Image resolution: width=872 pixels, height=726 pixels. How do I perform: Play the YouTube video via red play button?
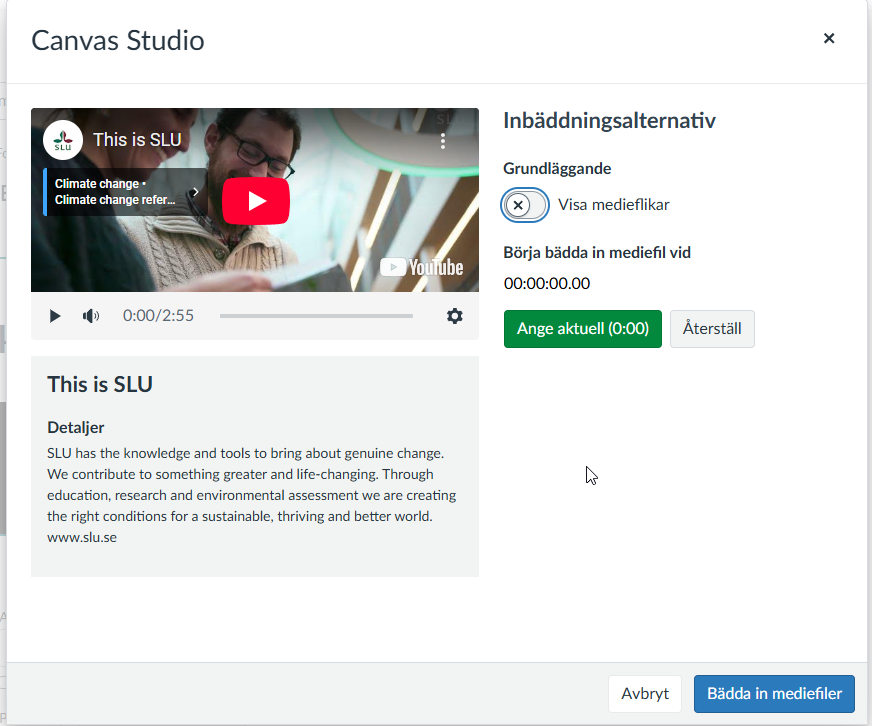256,201
